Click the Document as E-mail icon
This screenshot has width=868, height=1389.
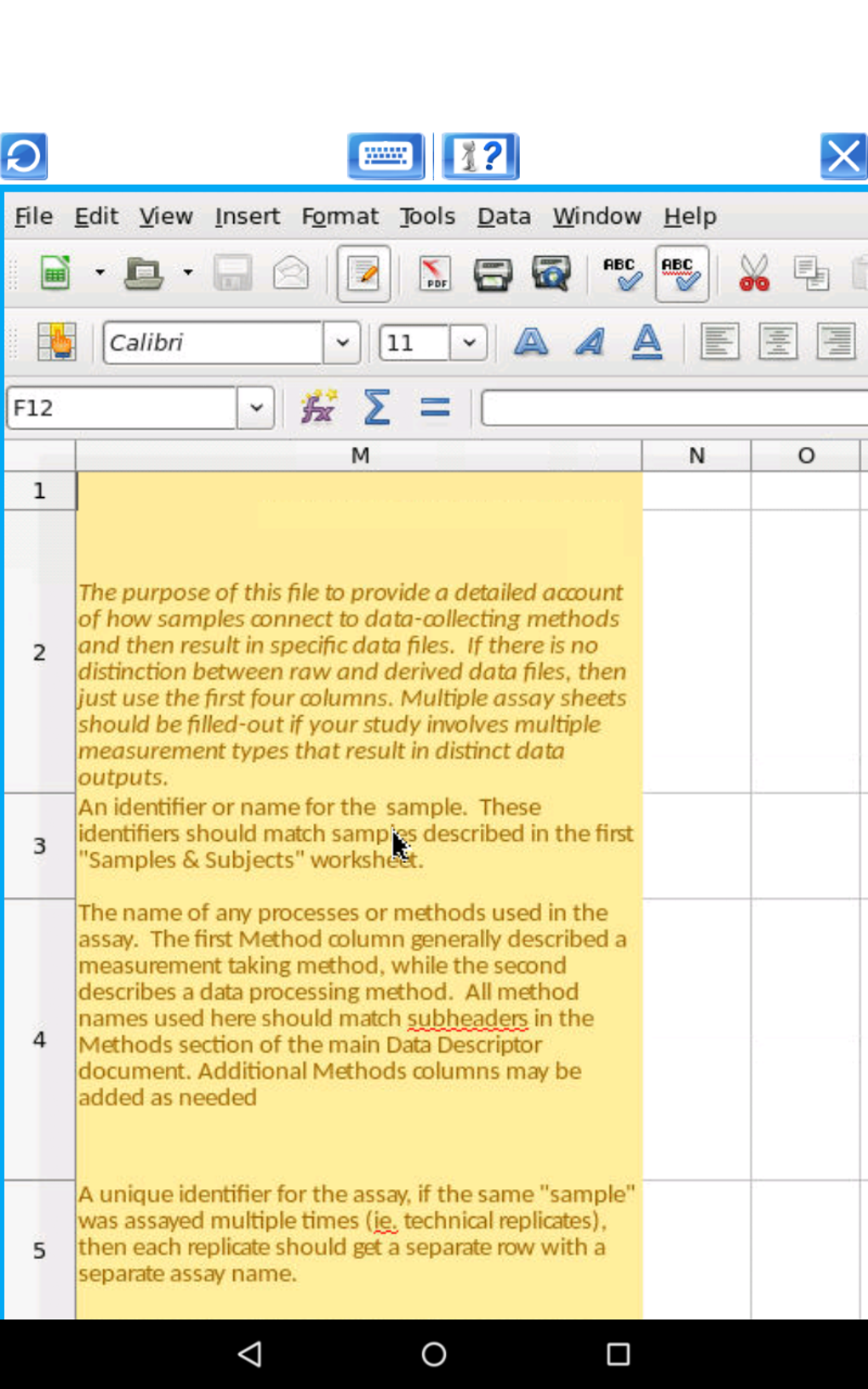290,273
